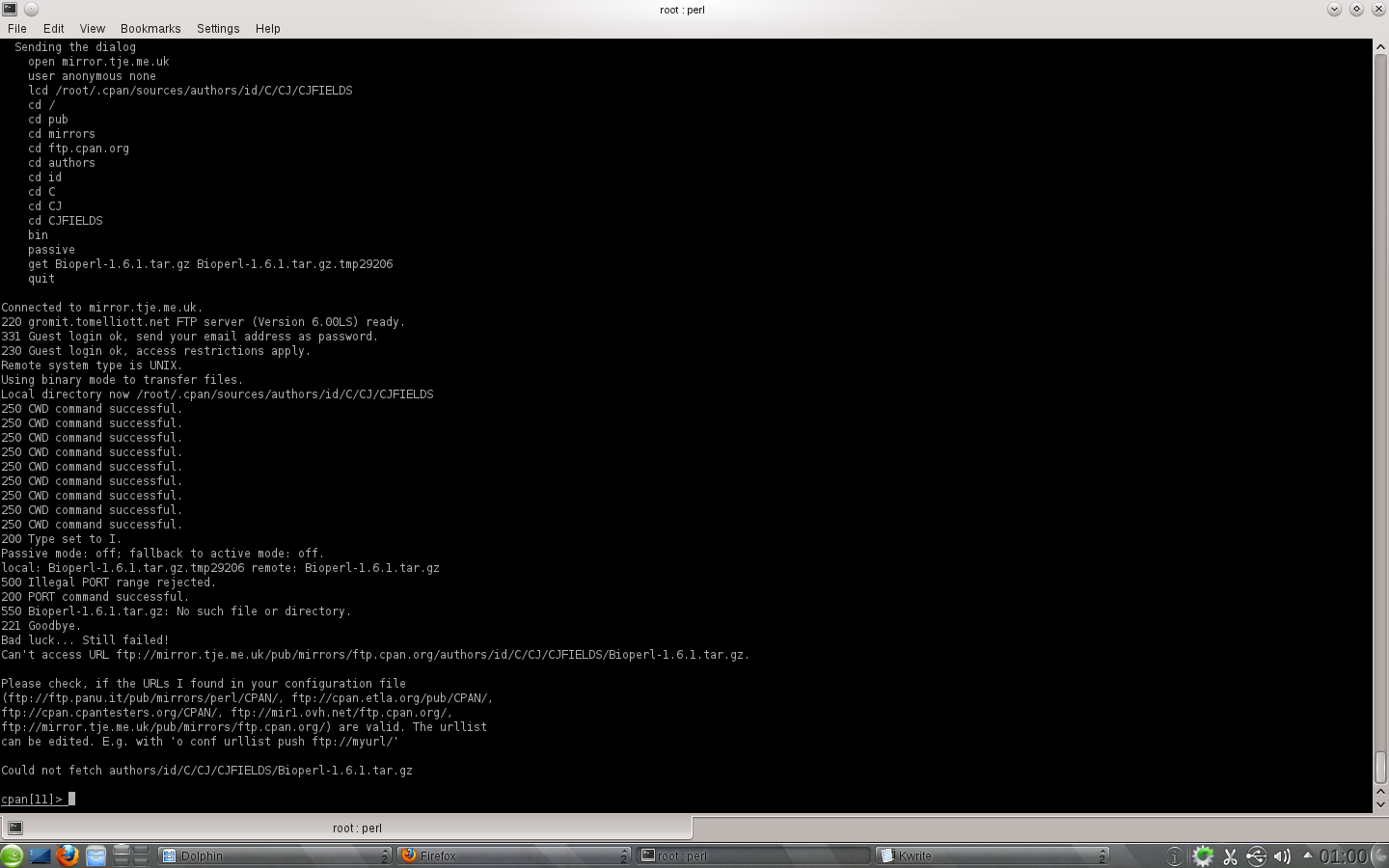This screenshot has height=868, width=1389.
Task: Switch to root : perl taskbar button
Action: point(752,855)
